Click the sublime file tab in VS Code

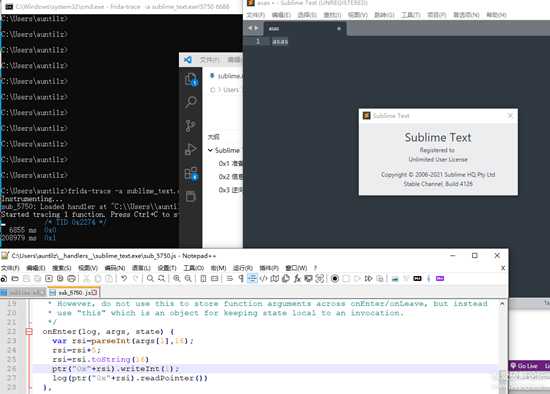pyautogui.click(x=226, y=76)
